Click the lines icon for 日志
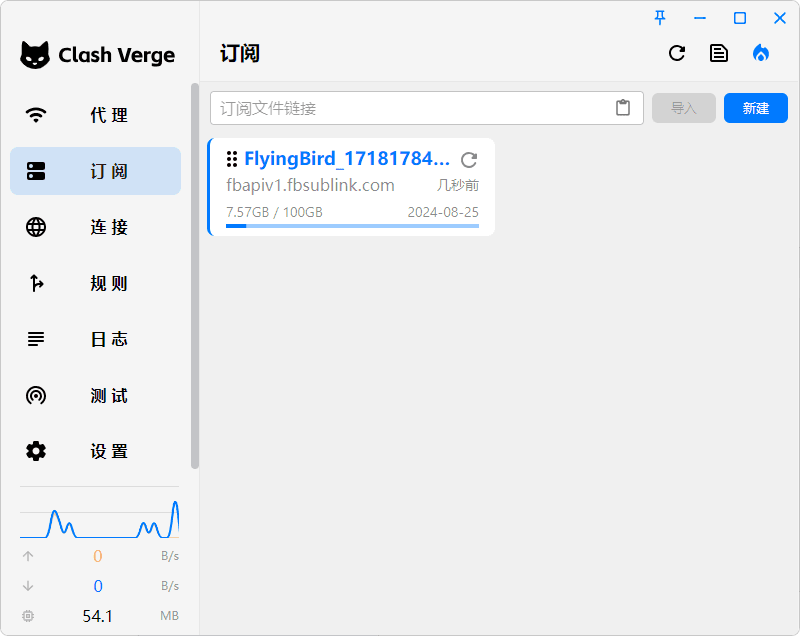 tap(36, 339)
